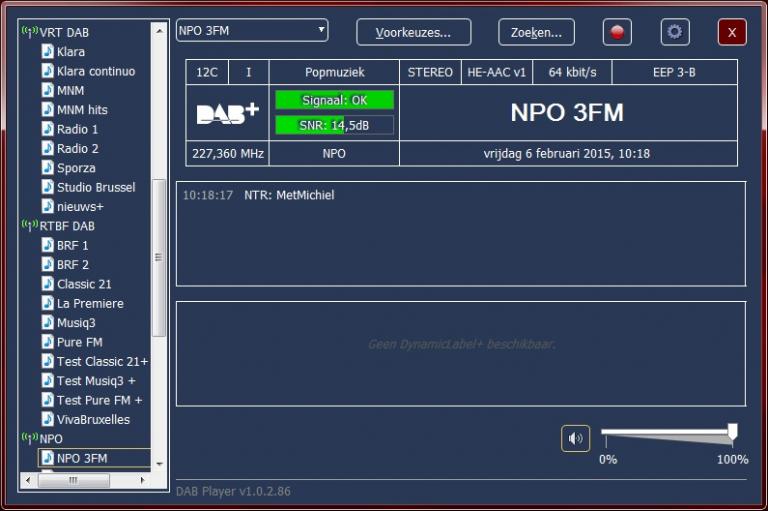Click the NPO ensemble antenna icon
The height and width of the screenshot is (511, 768).
pyautogui.click(x=29, y=439)
